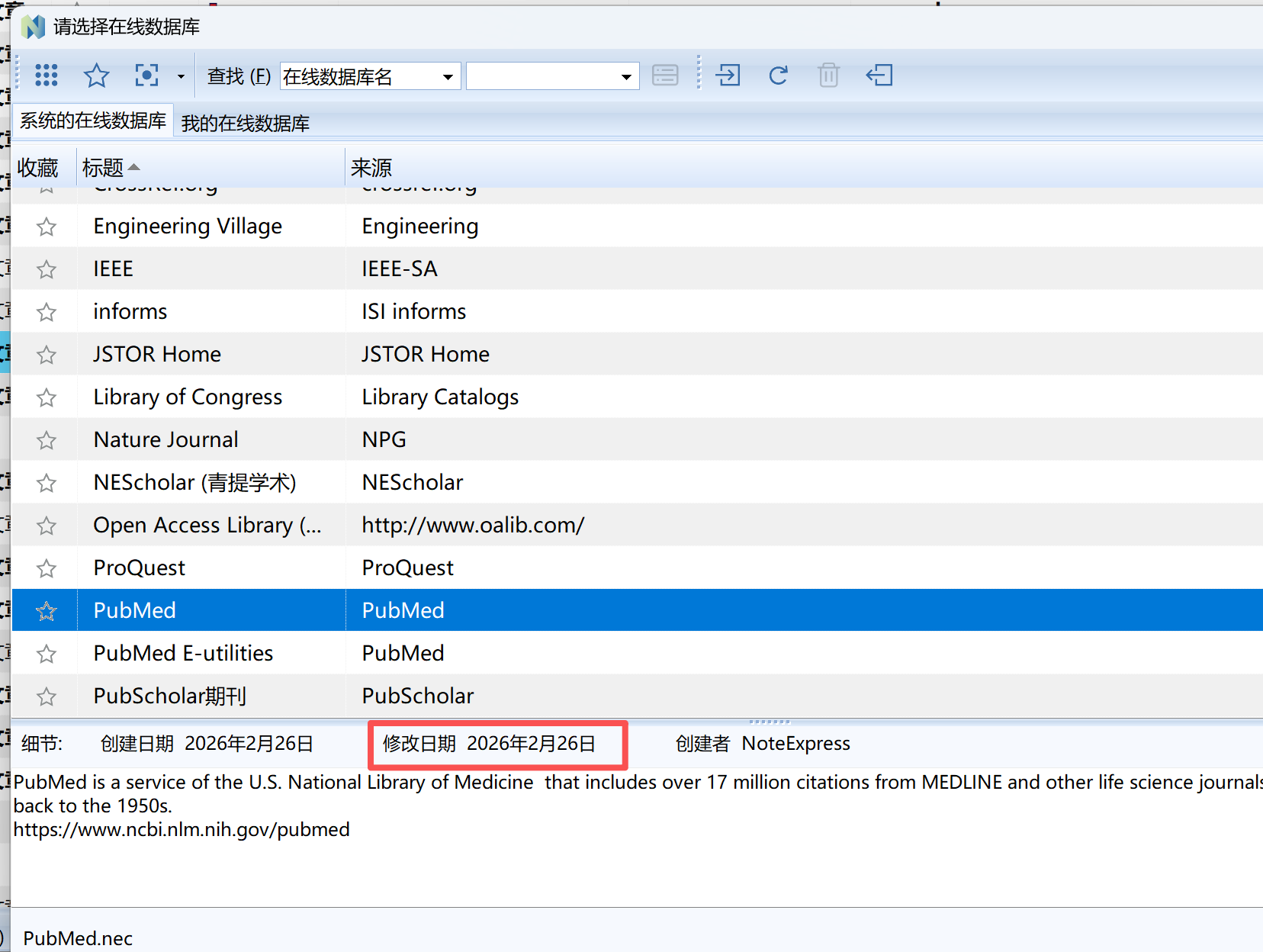Select the PubScholar期刊 title
1263x952 pixels.
169,696
